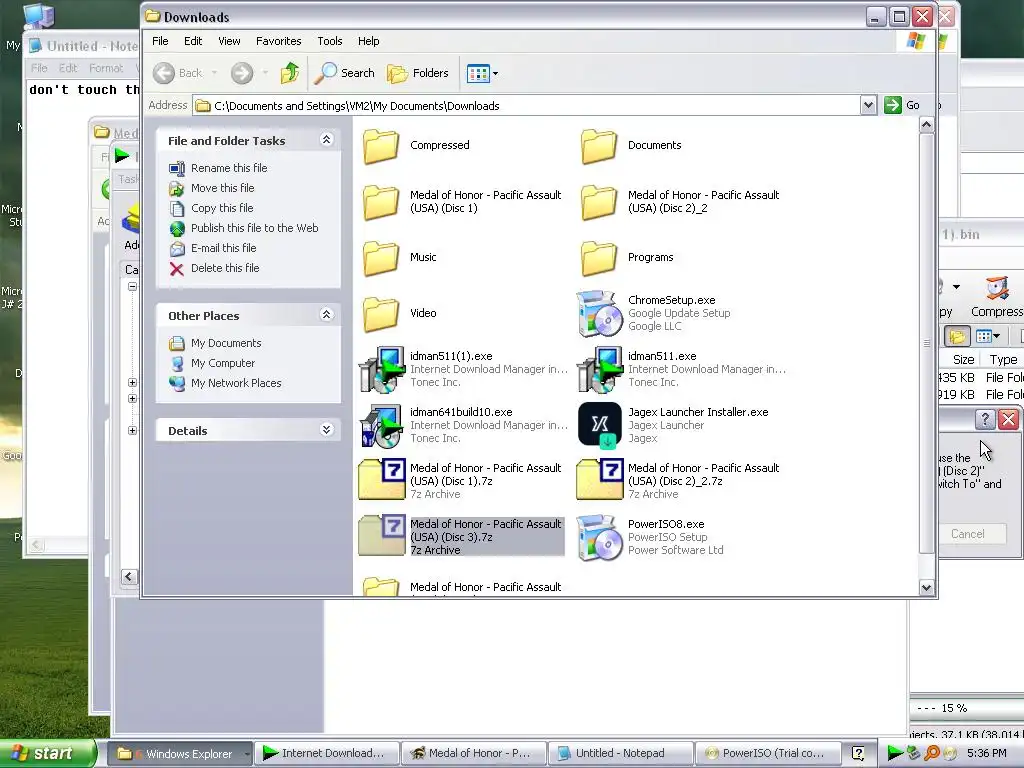Screen dimensions: 1024x768
Task: Open the Tools menu
Action: coord(330,41)
